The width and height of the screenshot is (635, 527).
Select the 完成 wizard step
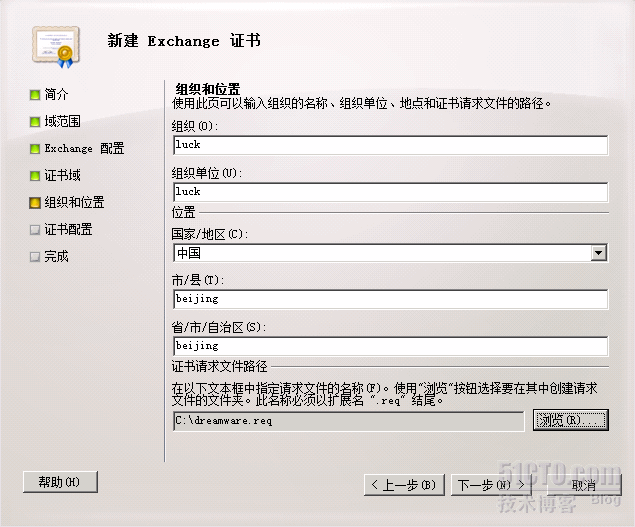(x=56, y=256)
